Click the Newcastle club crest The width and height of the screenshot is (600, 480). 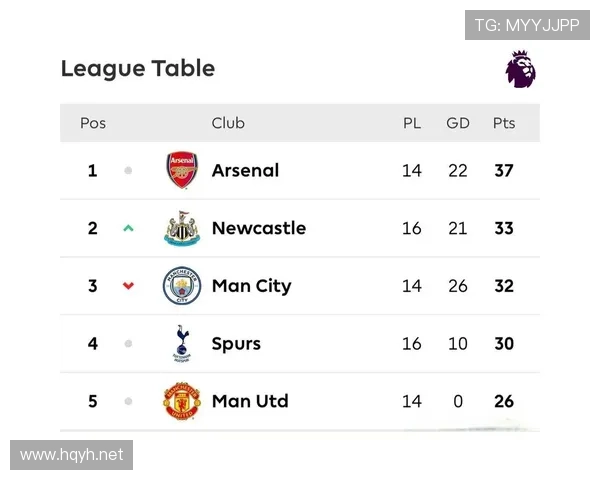click(182, 229)
